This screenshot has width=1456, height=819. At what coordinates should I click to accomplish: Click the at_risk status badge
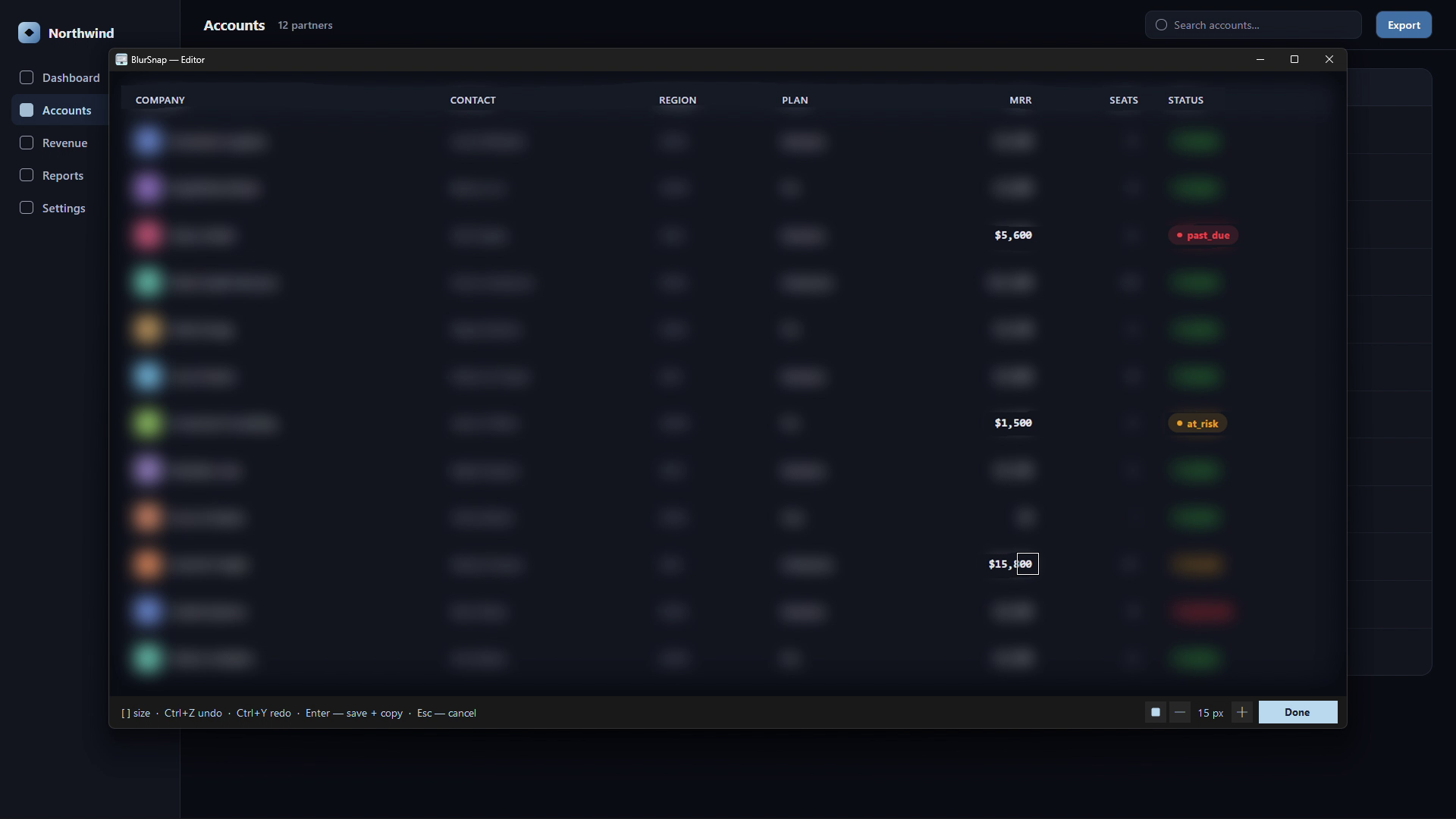pyautogui.click(x=1197, y=423)
